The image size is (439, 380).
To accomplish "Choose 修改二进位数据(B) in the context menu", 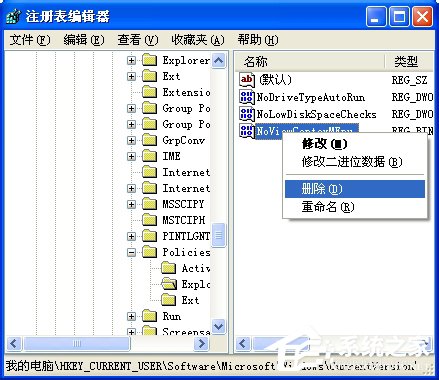I will pos(355,162).
